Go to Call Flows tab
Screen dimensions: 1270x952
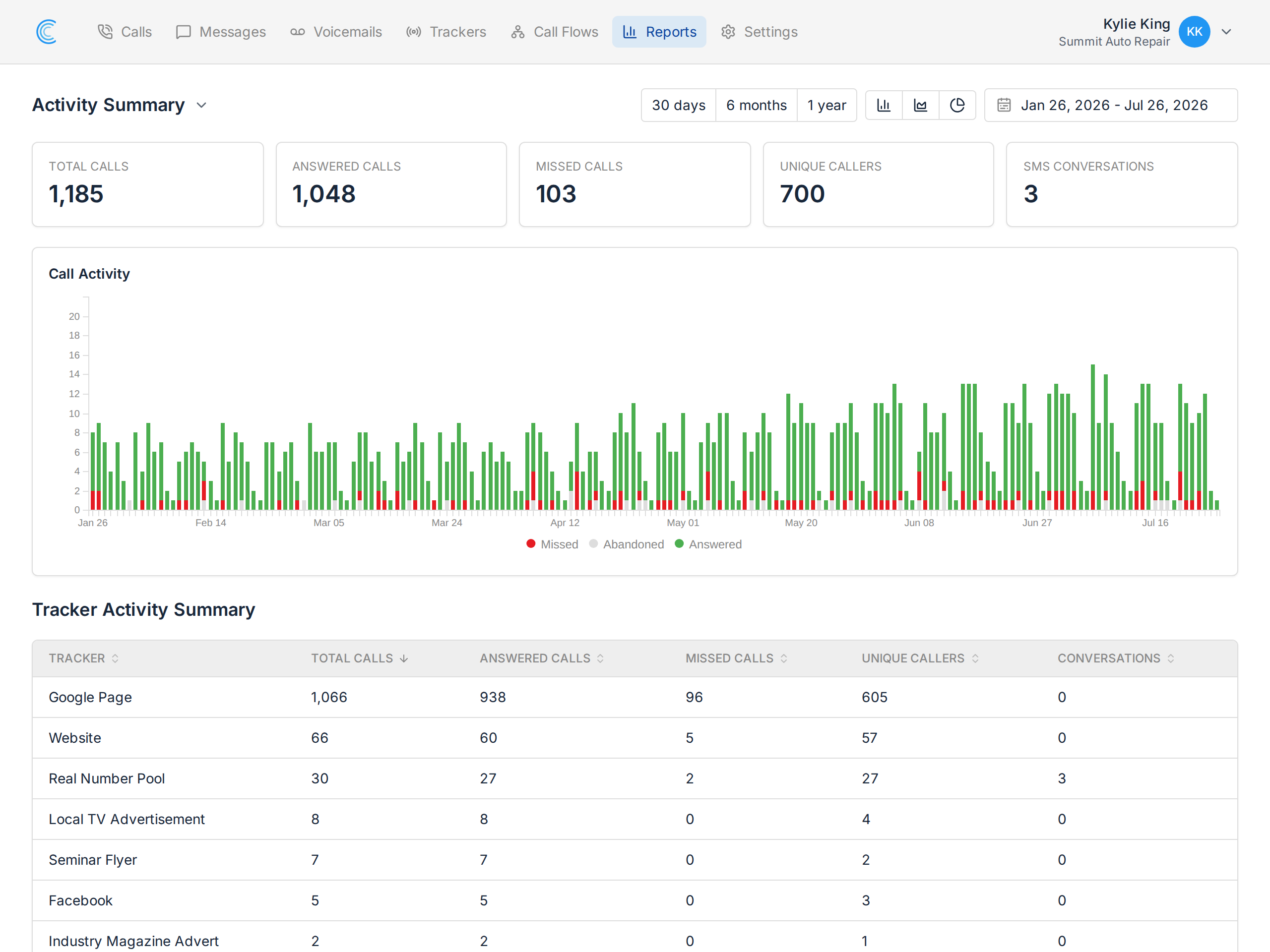[x=555, y=32]
